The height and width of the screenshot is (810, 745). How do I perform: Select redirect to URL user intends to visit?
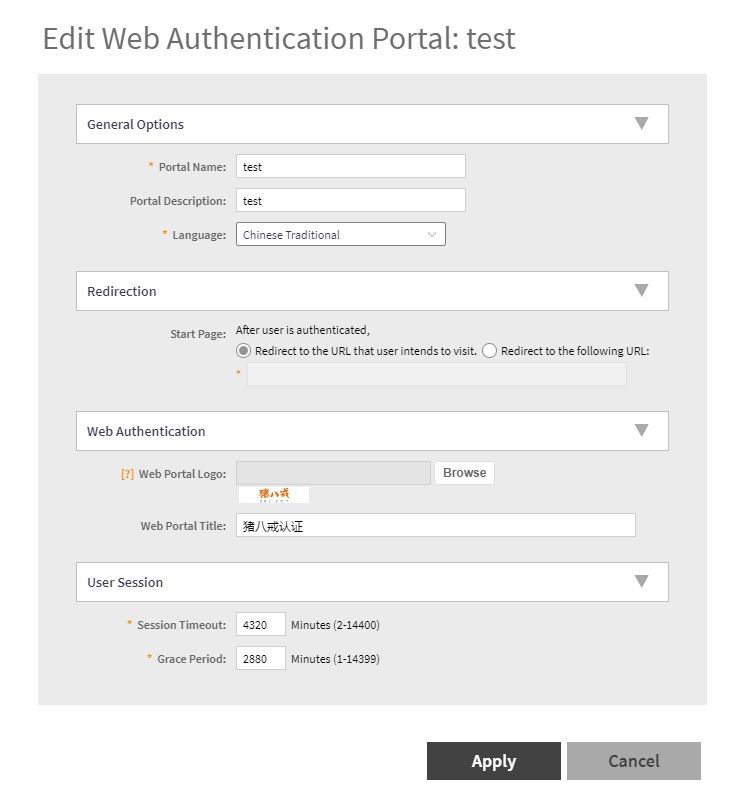pos(243,351)
